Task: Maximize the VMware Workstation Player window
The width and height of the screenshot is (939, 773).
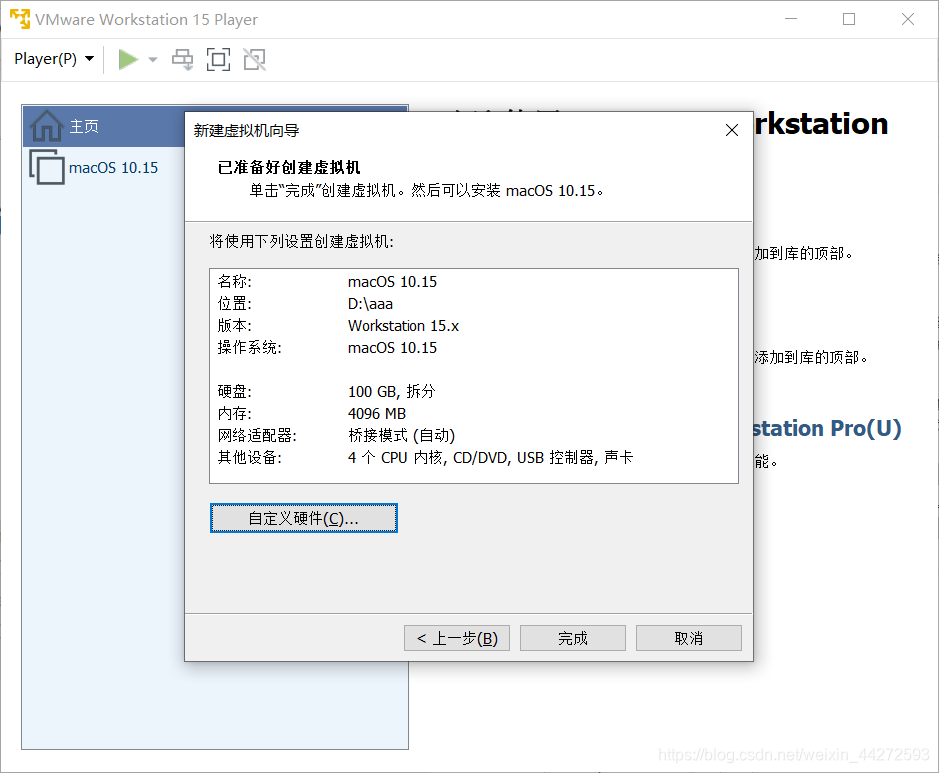Action: (x=849, y=19)
